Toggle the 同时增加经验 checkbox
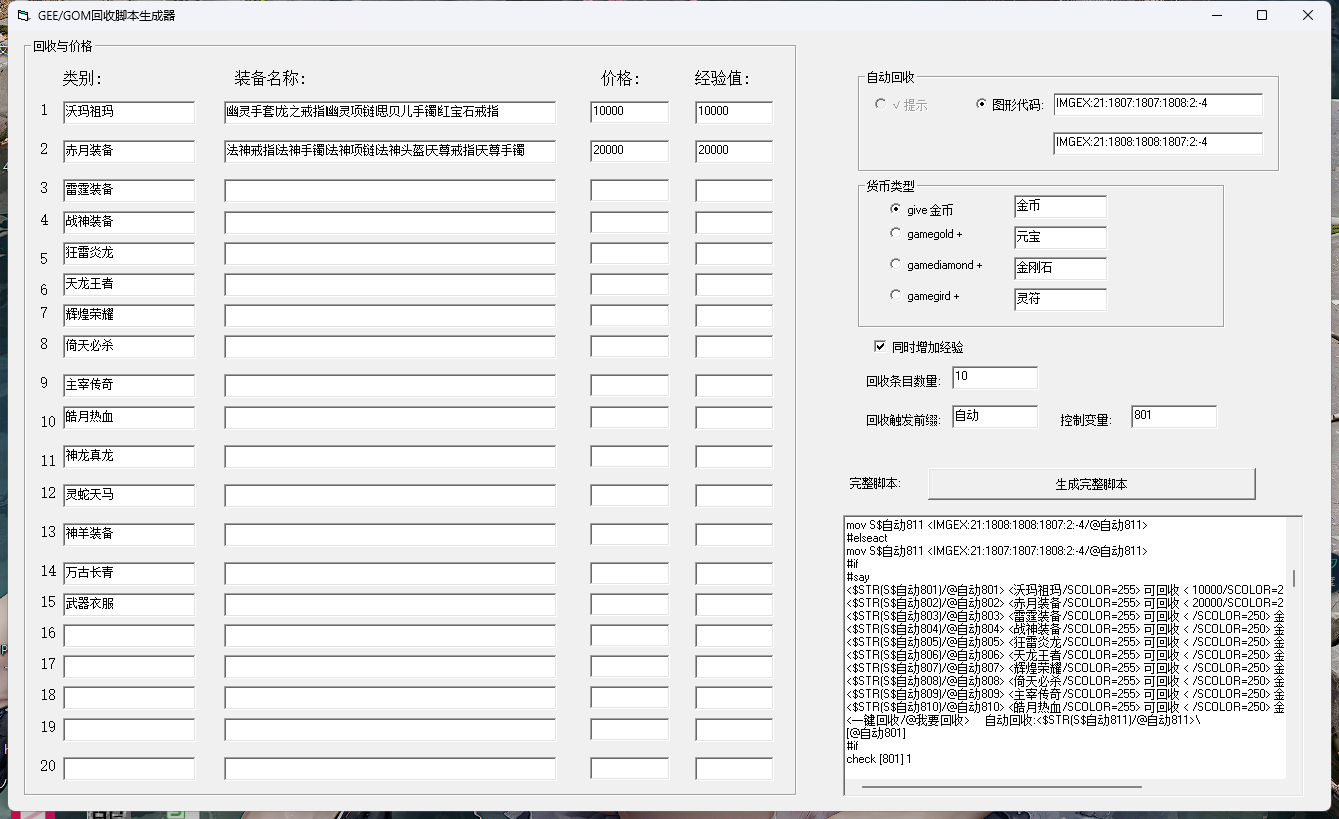Screen dimensions: 1339x819 coord(880,346)
